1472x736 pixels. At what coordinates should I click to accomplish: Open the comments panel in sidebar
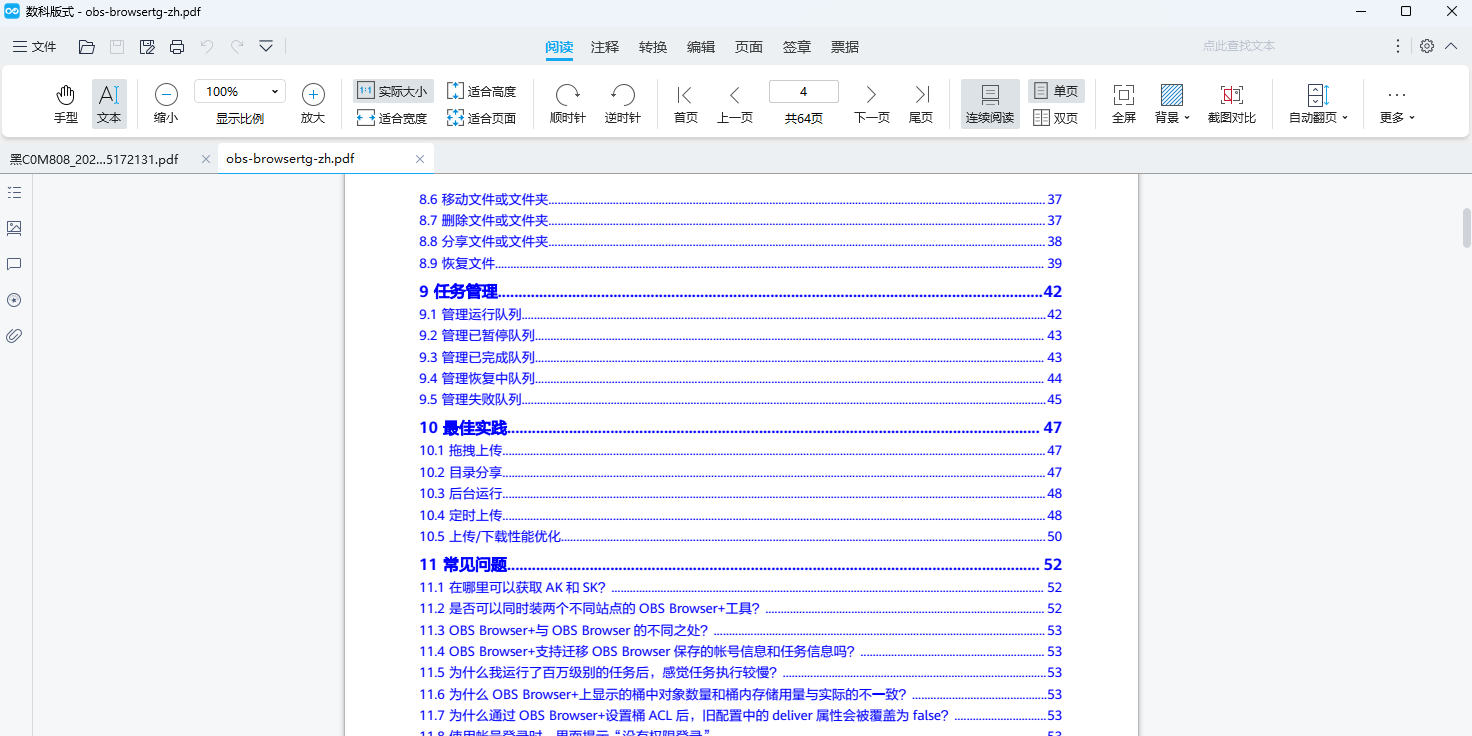[x=14, y=264]
